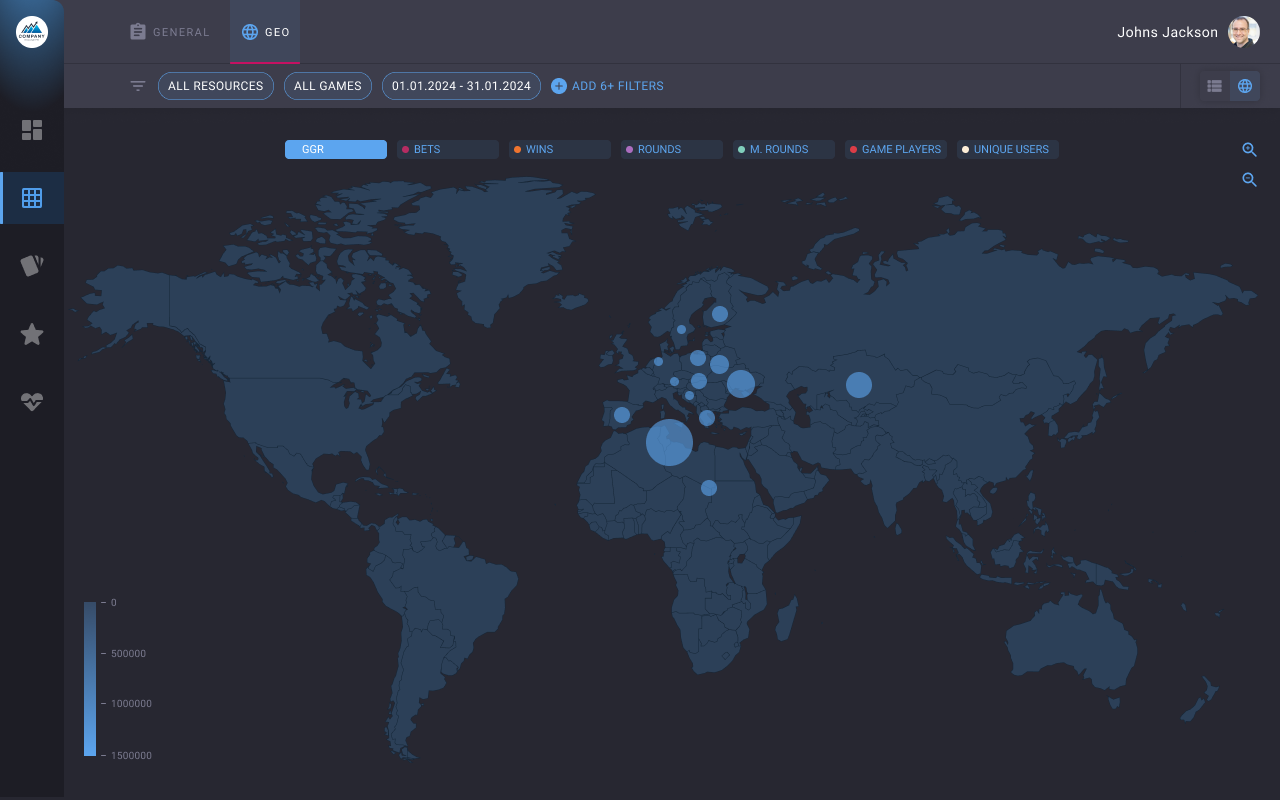Open the dashboard icon in sidebar
Image resolution: width=1280 pixels, height=800 pixels.
point(32,130)
